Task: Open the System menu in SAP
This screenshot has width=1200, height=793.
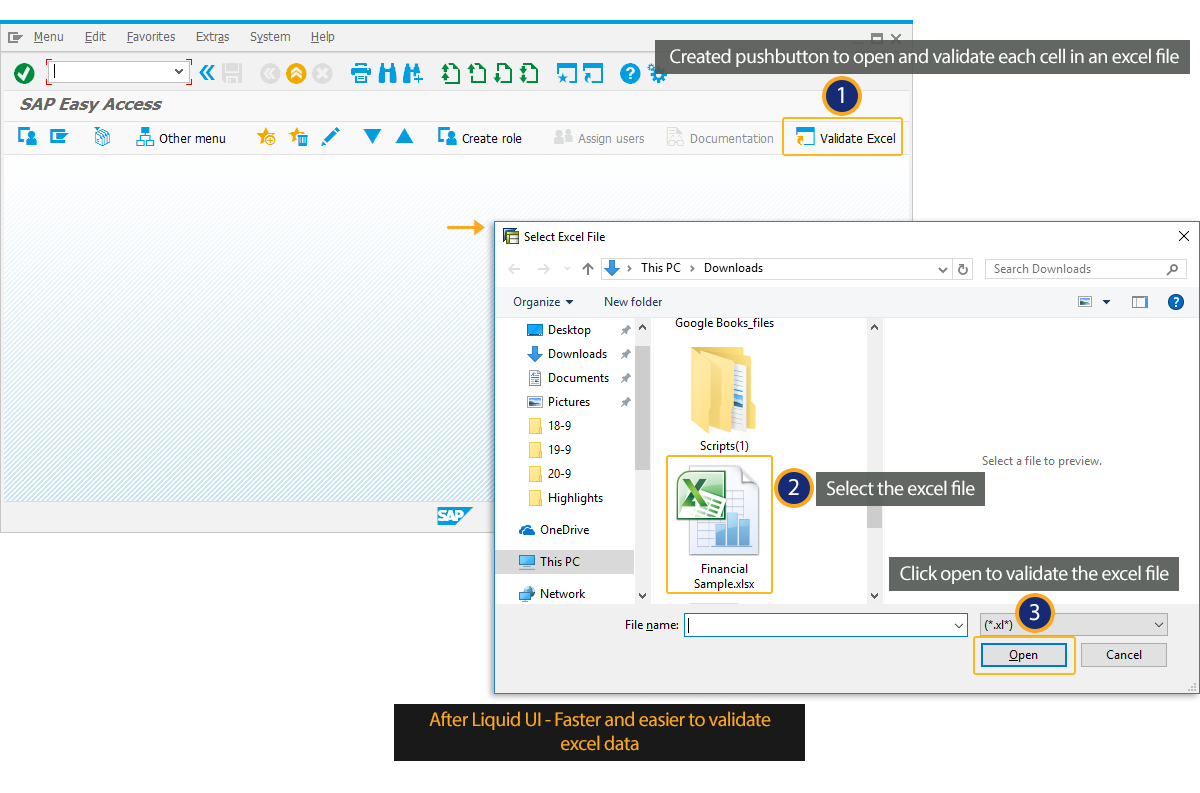Action: point(270,37)
